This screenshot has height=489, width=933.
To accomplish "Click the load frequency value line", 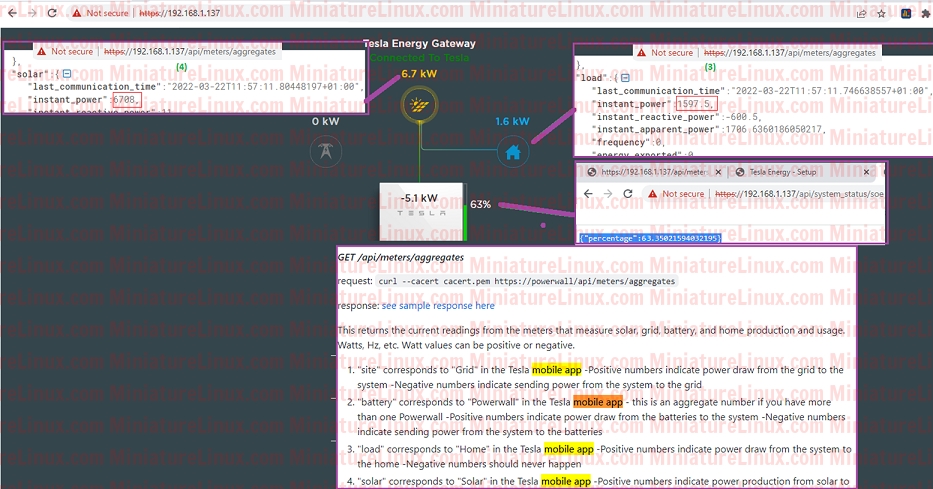I will [x=627, y=142].
